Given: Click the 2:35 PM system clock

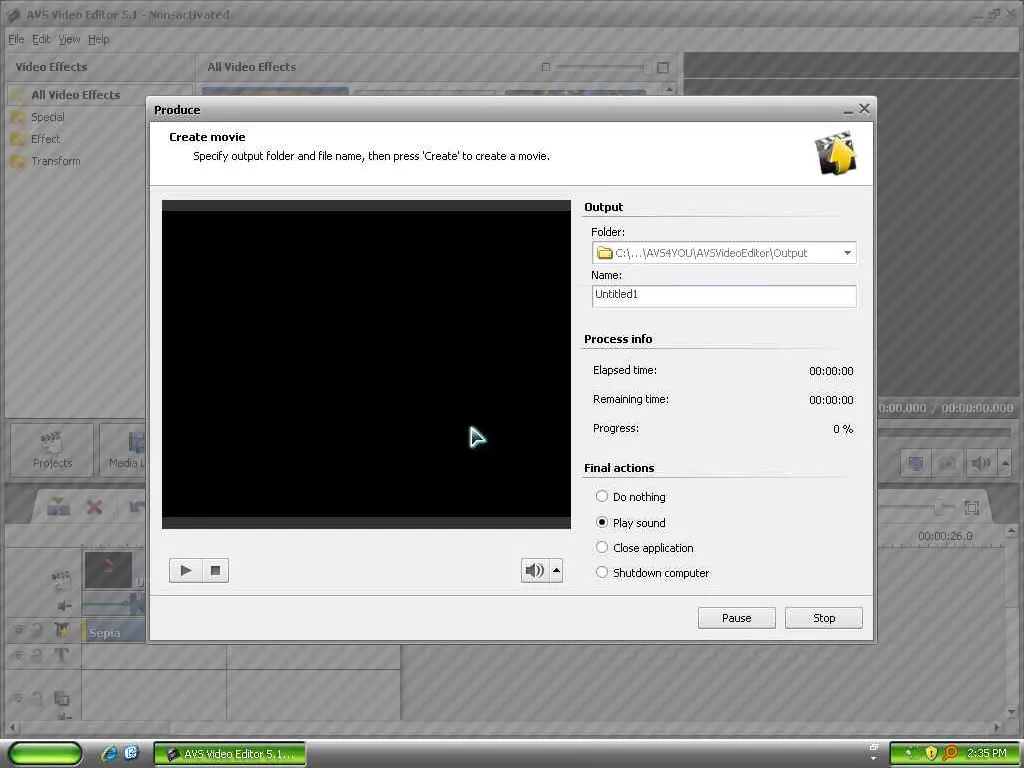Looking at the screenshot, I should 987,754.
